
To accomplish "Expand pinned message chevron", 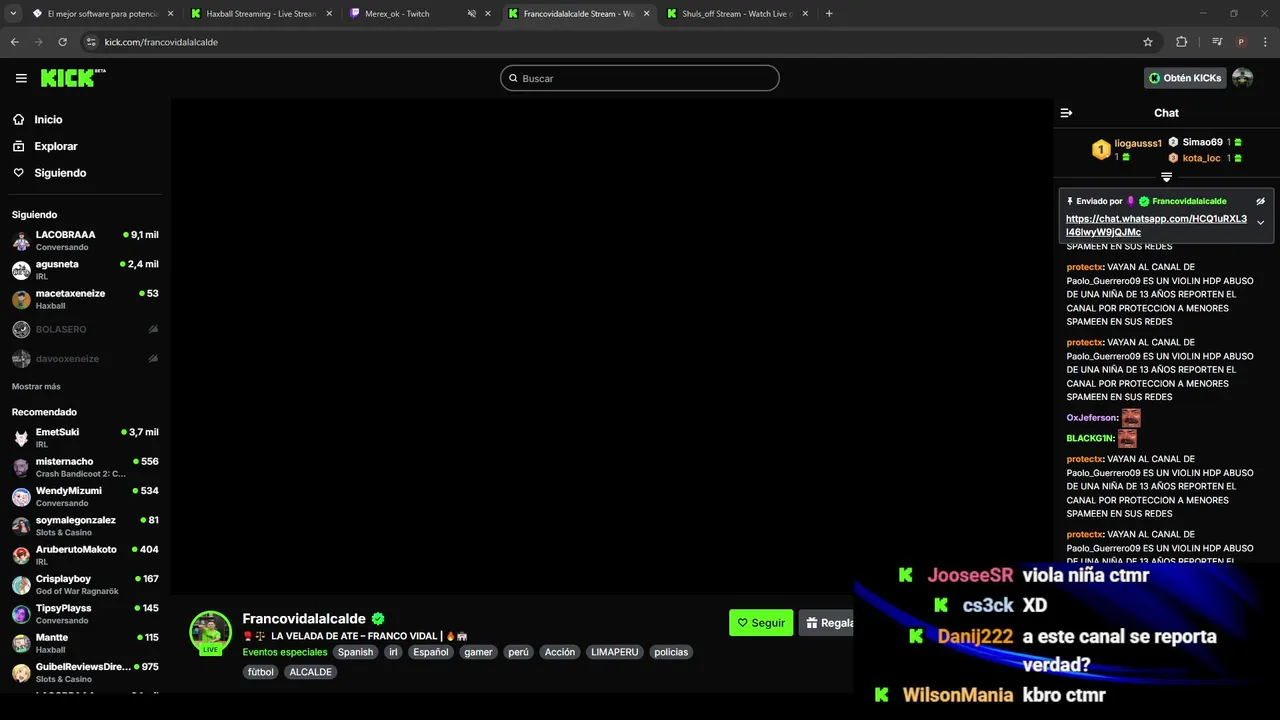I will (x=1261, y=222).
